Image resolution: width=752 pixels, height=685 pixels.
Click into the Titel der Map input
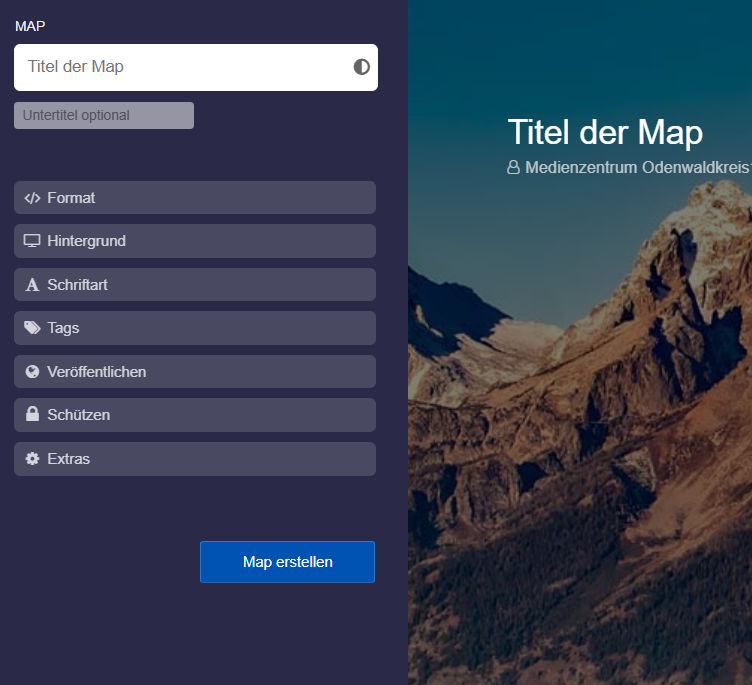point(180,67)
